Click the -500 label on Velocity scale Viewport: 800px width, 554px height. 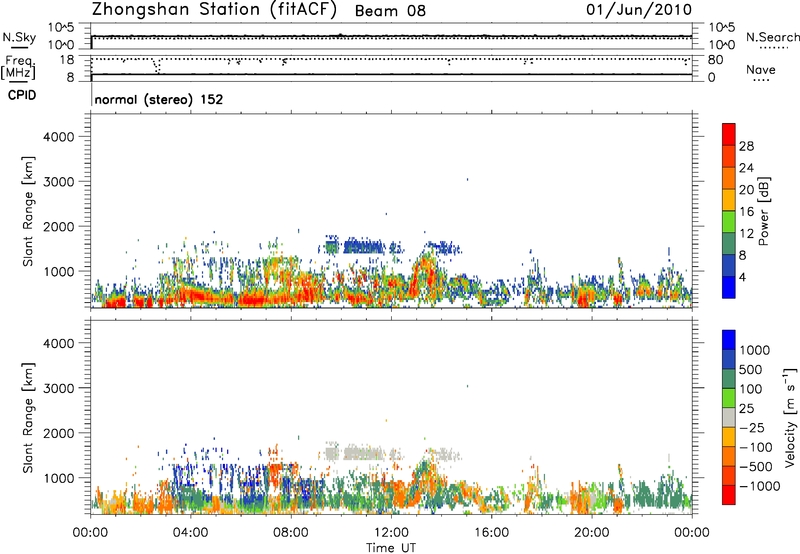(756, 466)
